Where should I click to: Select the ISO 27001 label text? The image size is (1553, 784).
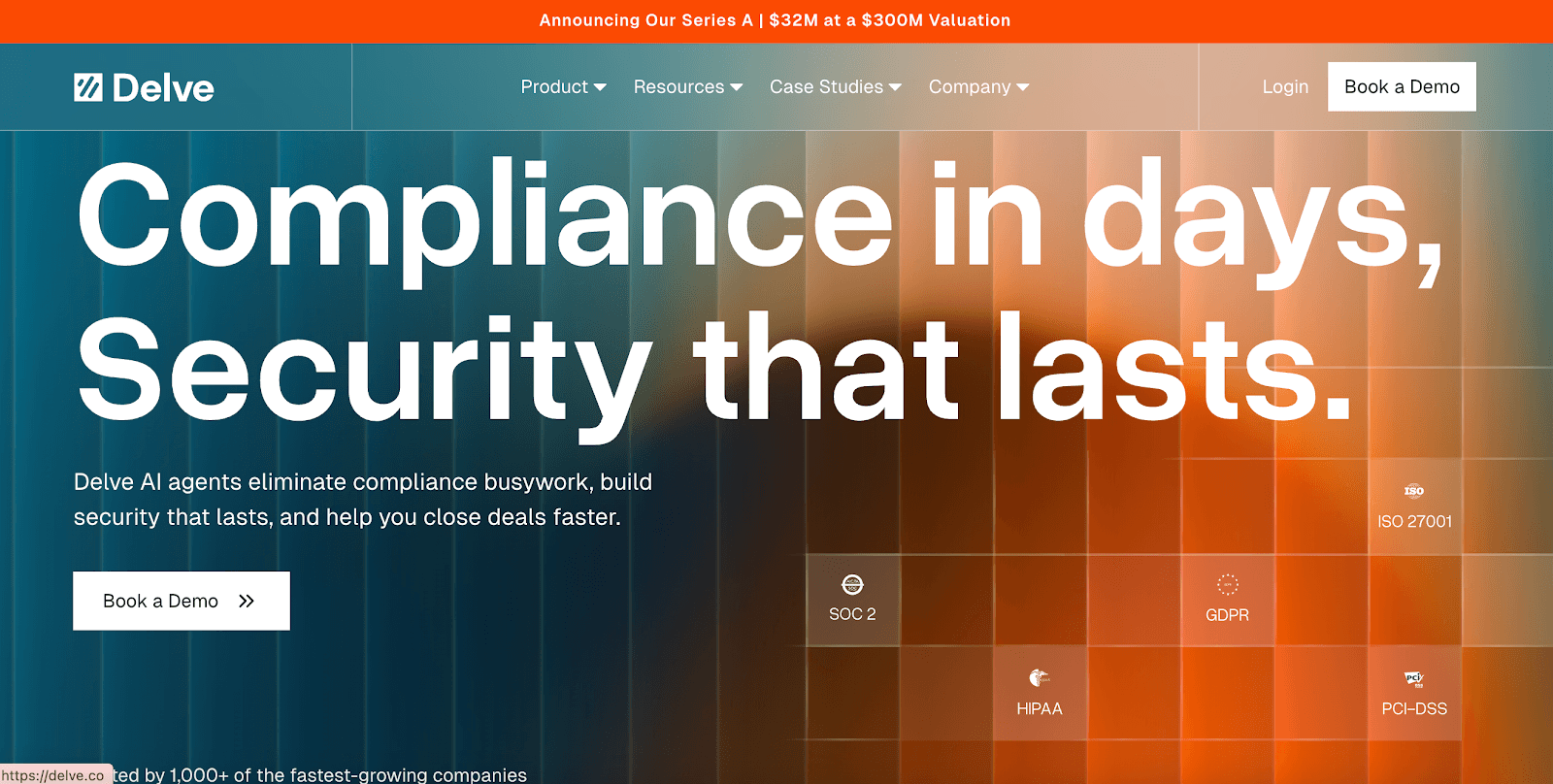[x=1414, y=521]
